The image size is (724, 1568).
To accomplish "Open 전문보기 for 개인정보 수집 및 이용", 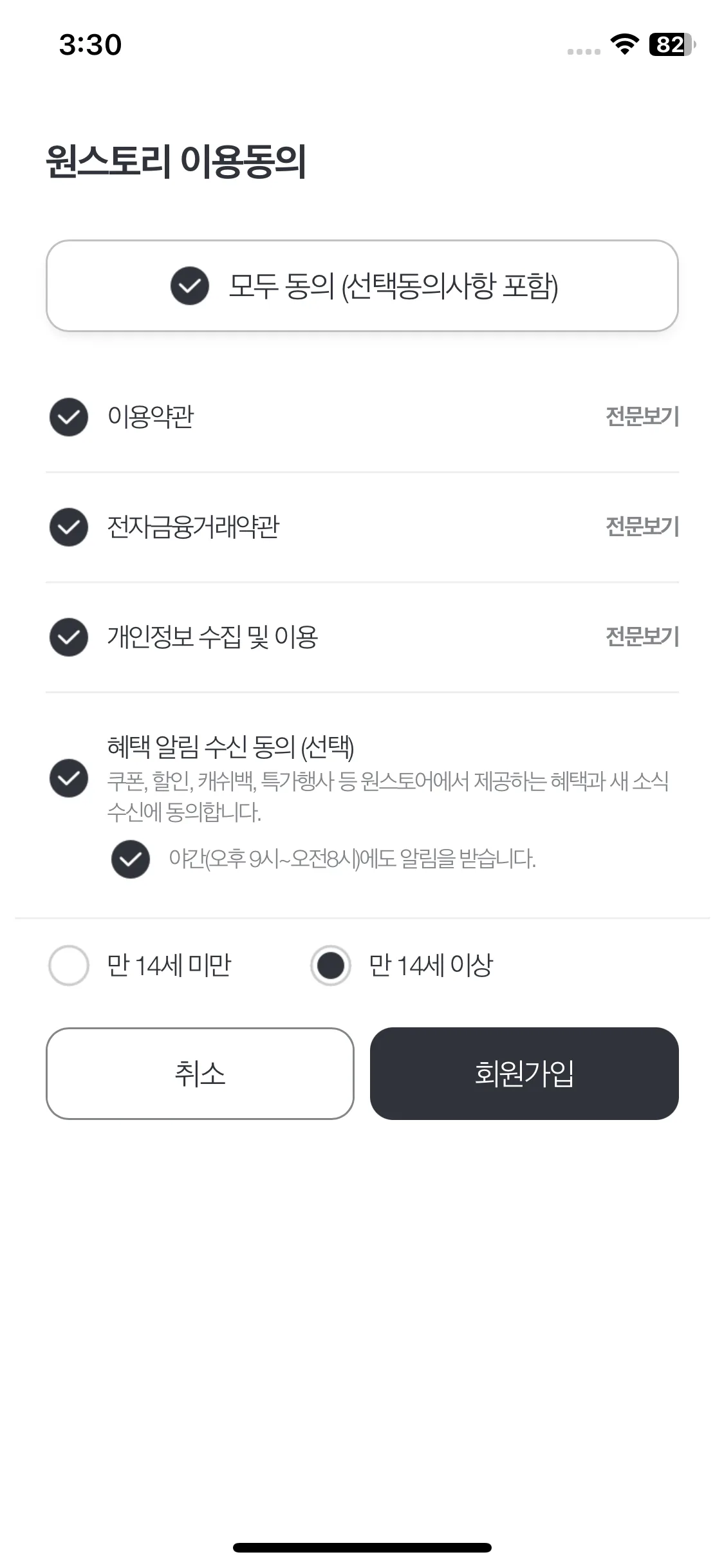I will point(642,637).
